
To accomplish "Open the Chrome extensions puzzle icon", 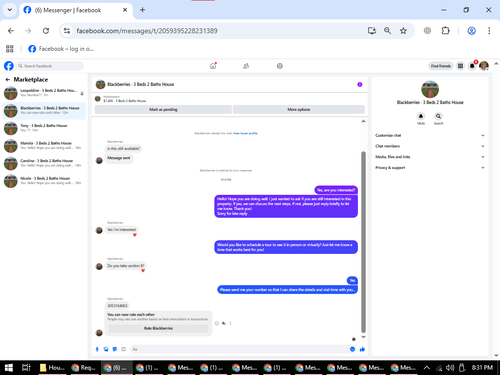I will pos(445,31).
